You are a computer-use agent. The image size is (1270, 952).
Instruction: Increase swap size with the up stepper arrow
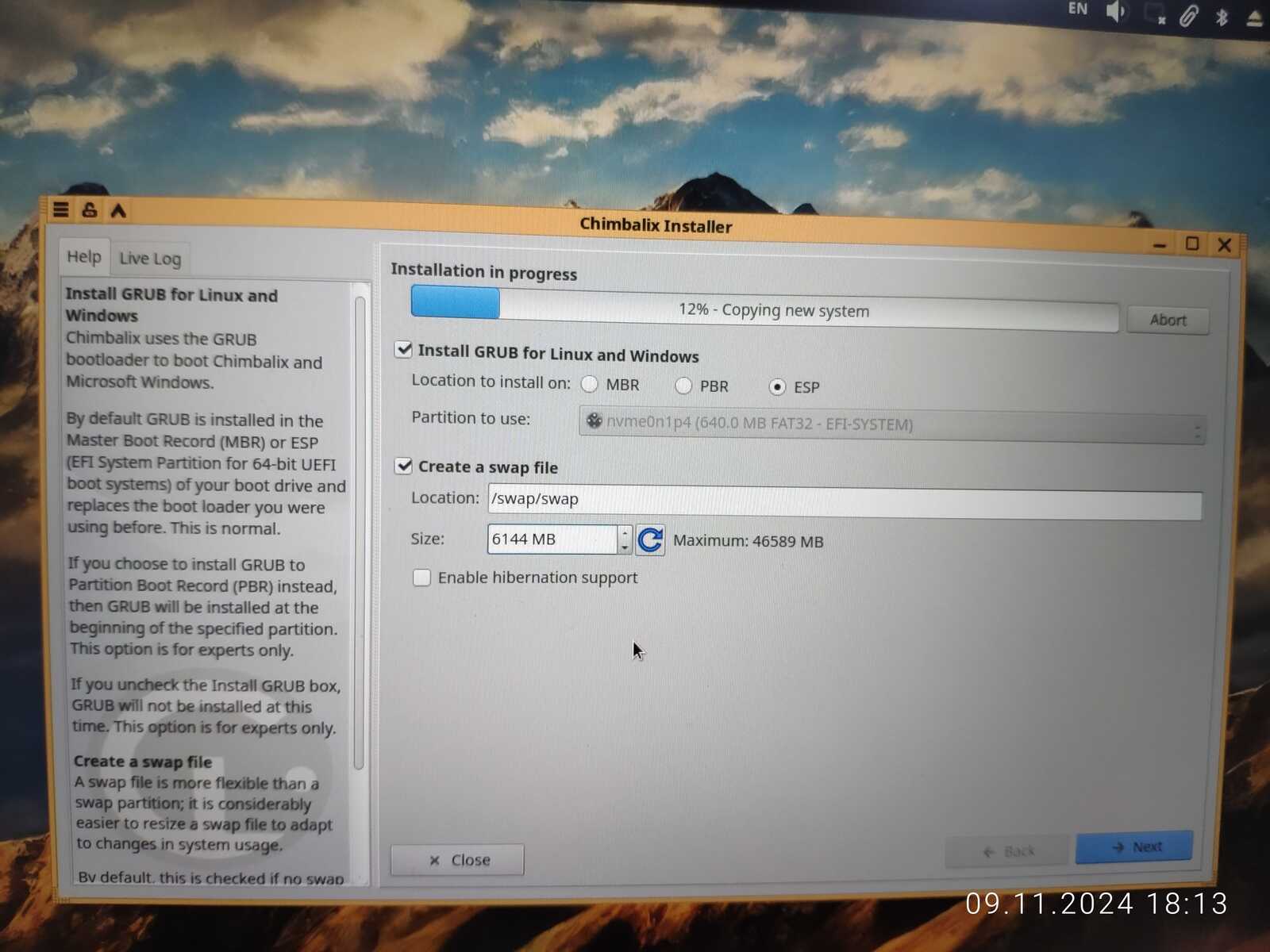tap(625, 532)
